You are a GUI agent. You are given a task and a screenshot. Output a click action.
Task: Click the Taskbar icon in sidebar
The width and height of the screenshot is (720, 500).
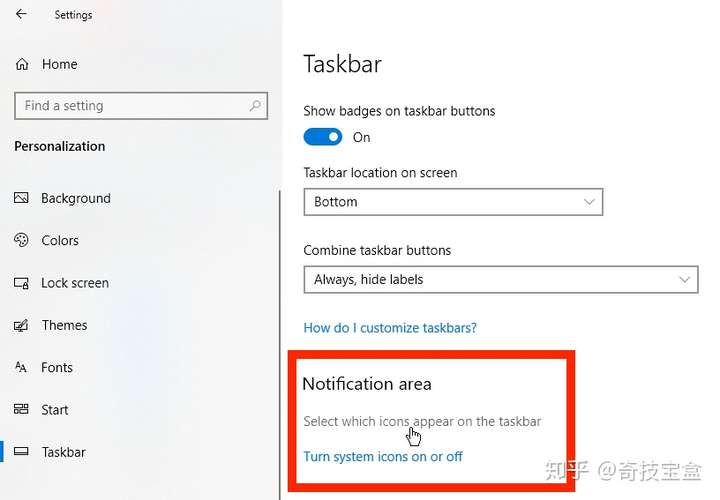21,452
